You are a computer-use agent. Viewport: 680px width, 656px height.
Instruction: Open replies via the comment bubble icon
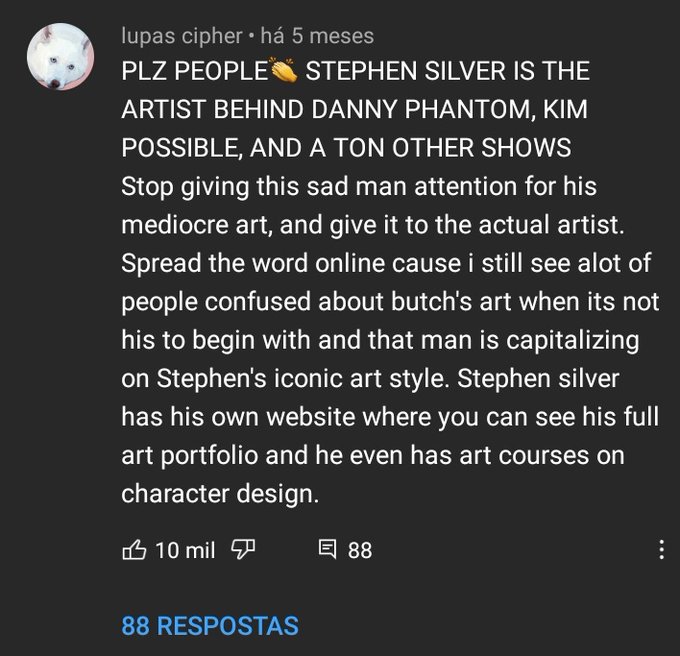click(327, 549)
